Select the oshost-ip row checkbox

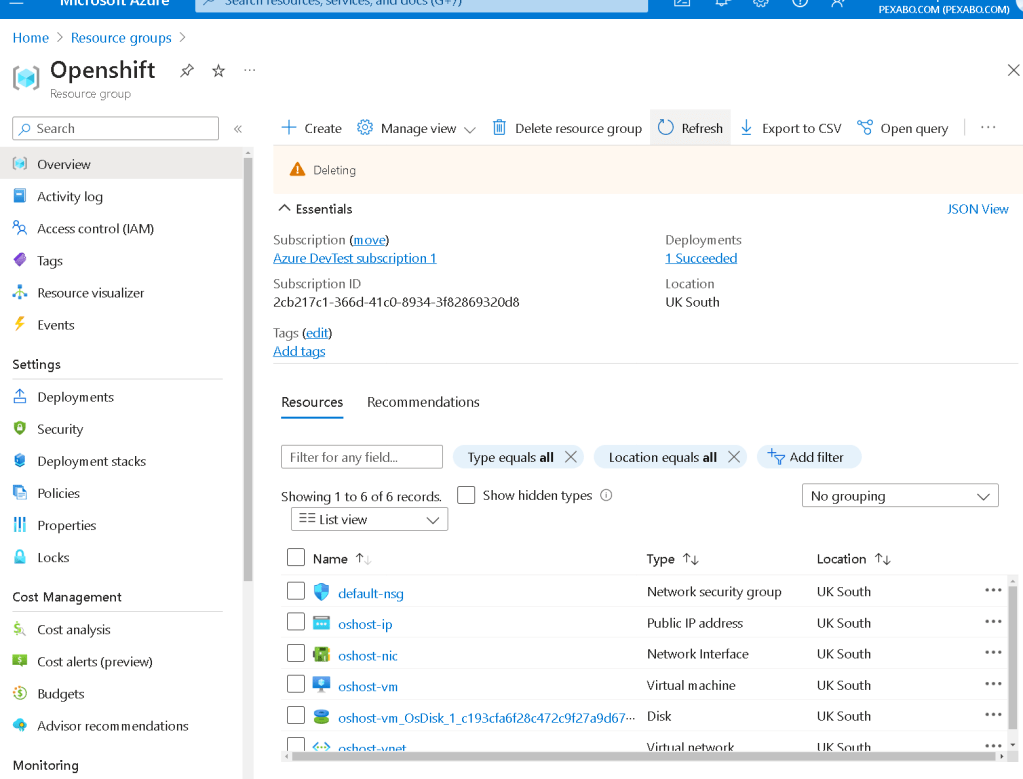pyautogui.click(x=296, y=622)
